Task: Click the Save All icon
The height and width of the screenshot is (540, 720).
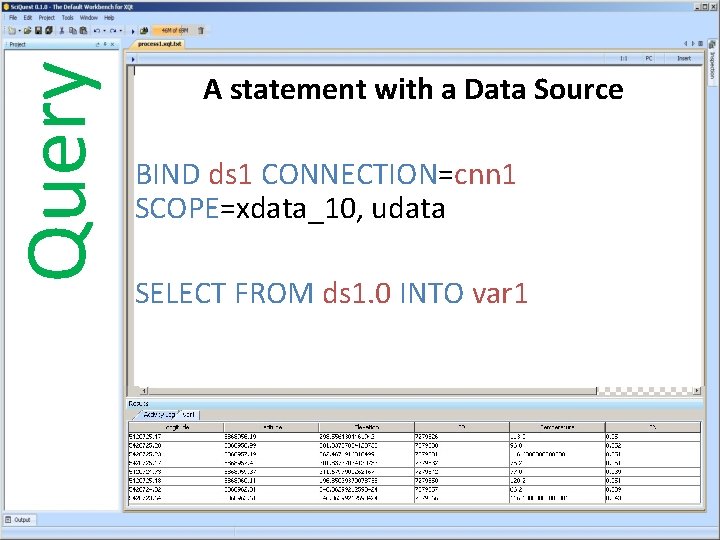Action: coord(49,31)
